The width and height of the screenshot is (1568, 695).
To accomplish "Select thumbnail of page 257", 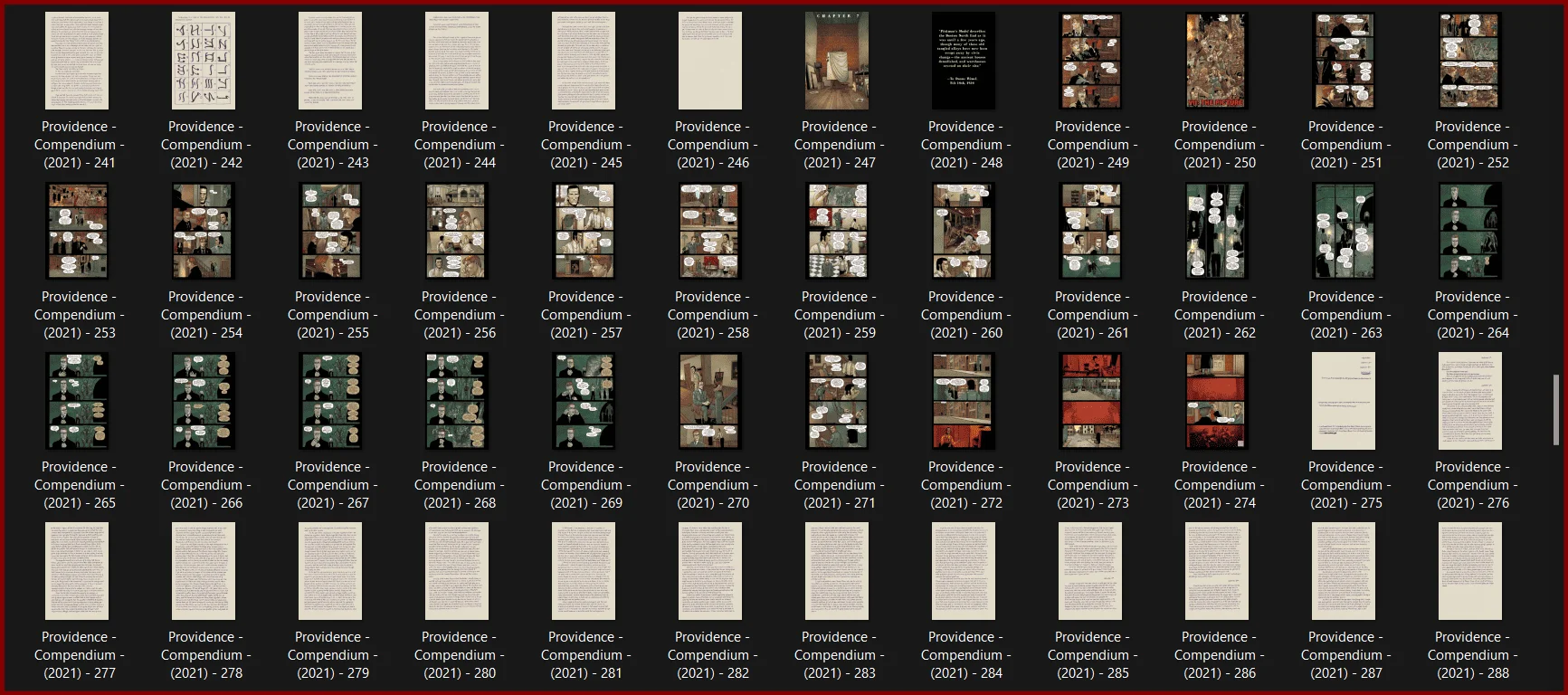I will point(584,231).
